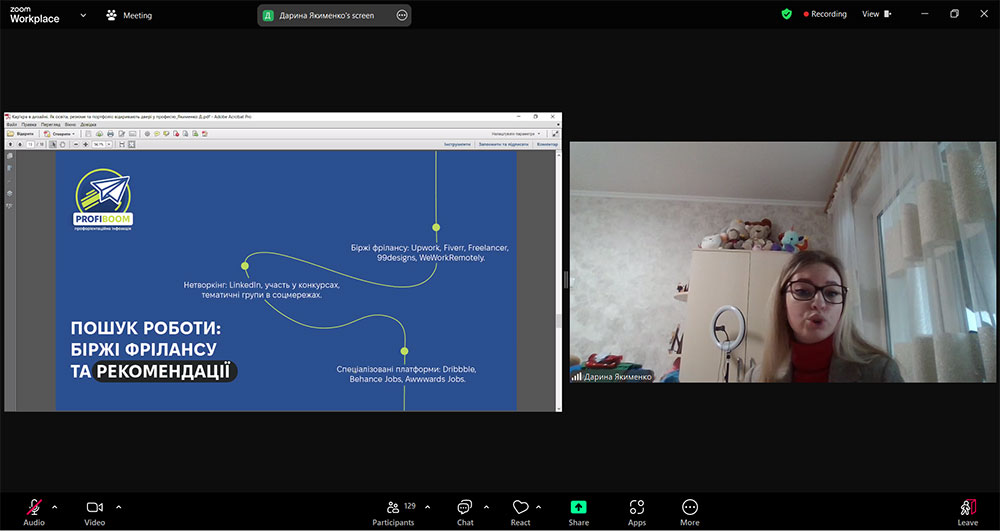Viewport: 1000px width, 531px height.
Task: Open the Коментар pane in Acrobat
Action: click(547, 145)
